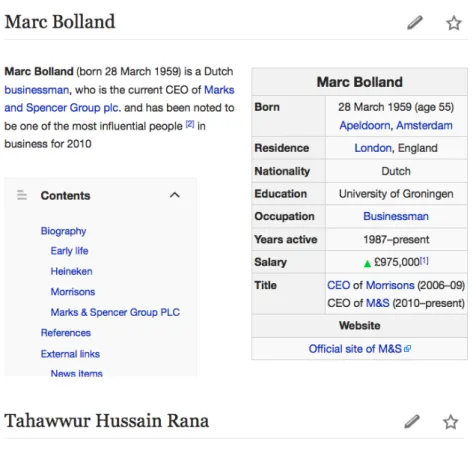
Task: Open the News items contents entry
Action: [x=76, y=373]
